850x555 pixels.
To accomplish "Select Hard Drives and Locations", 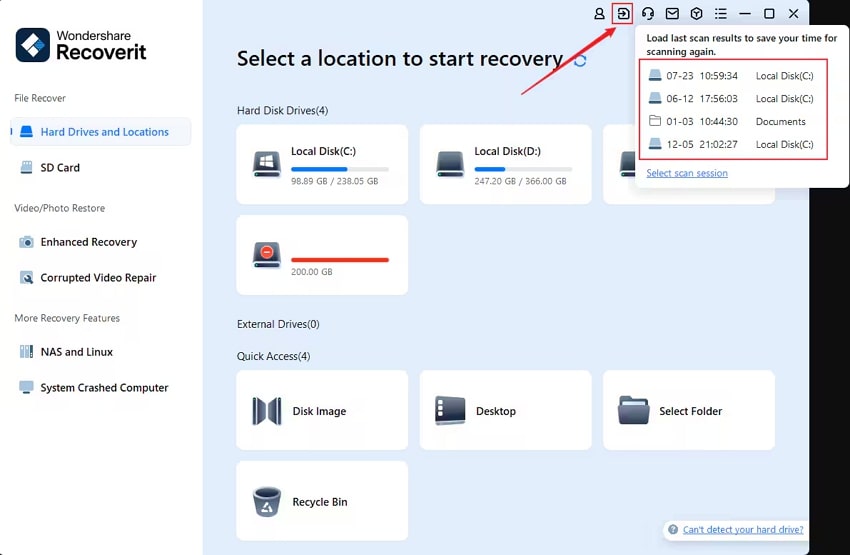I will click(x=101, y=132).
